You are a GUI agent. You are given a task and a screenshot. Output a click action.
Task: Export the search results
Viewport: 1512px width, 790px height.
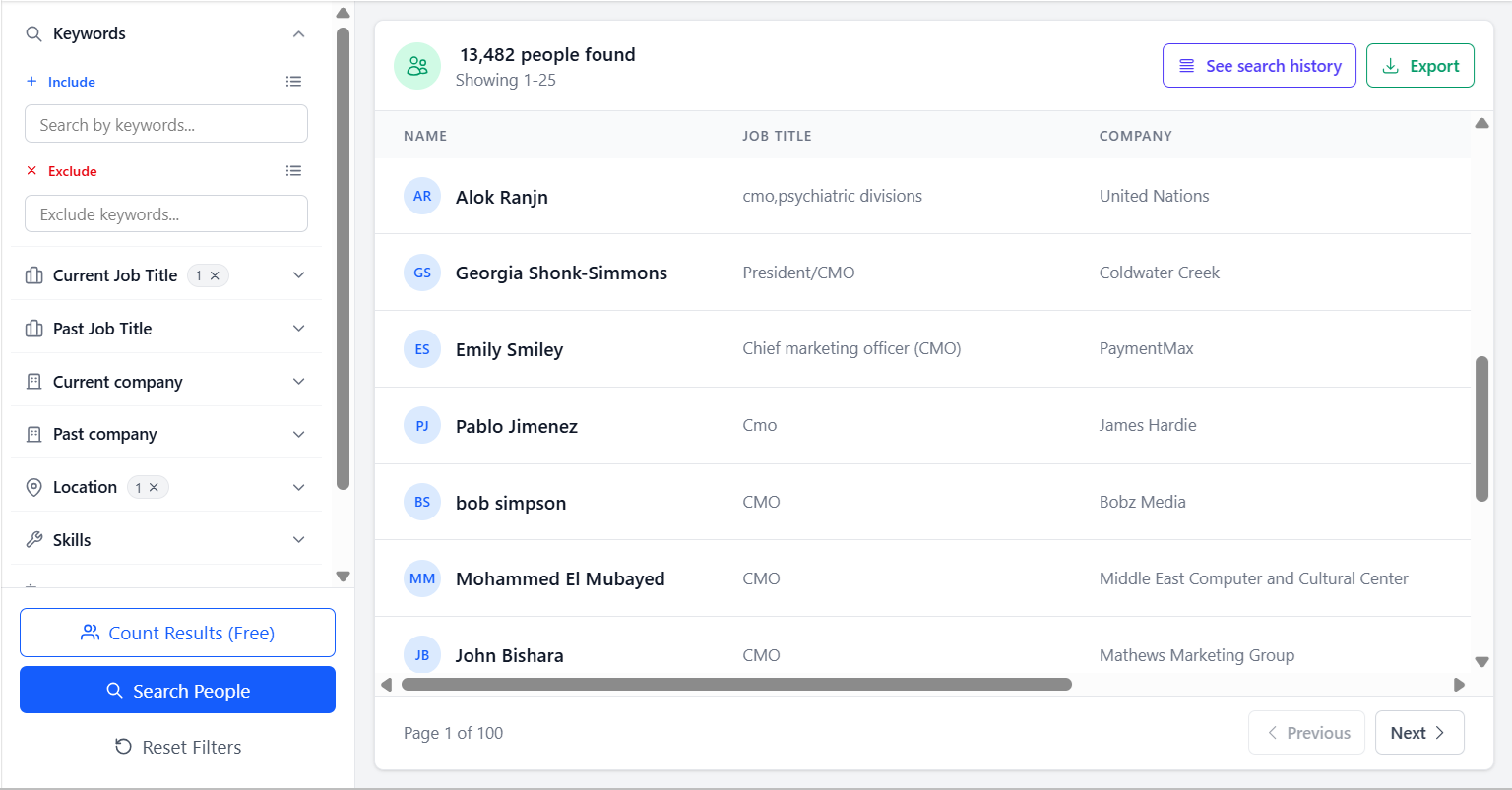point(1419,66)
